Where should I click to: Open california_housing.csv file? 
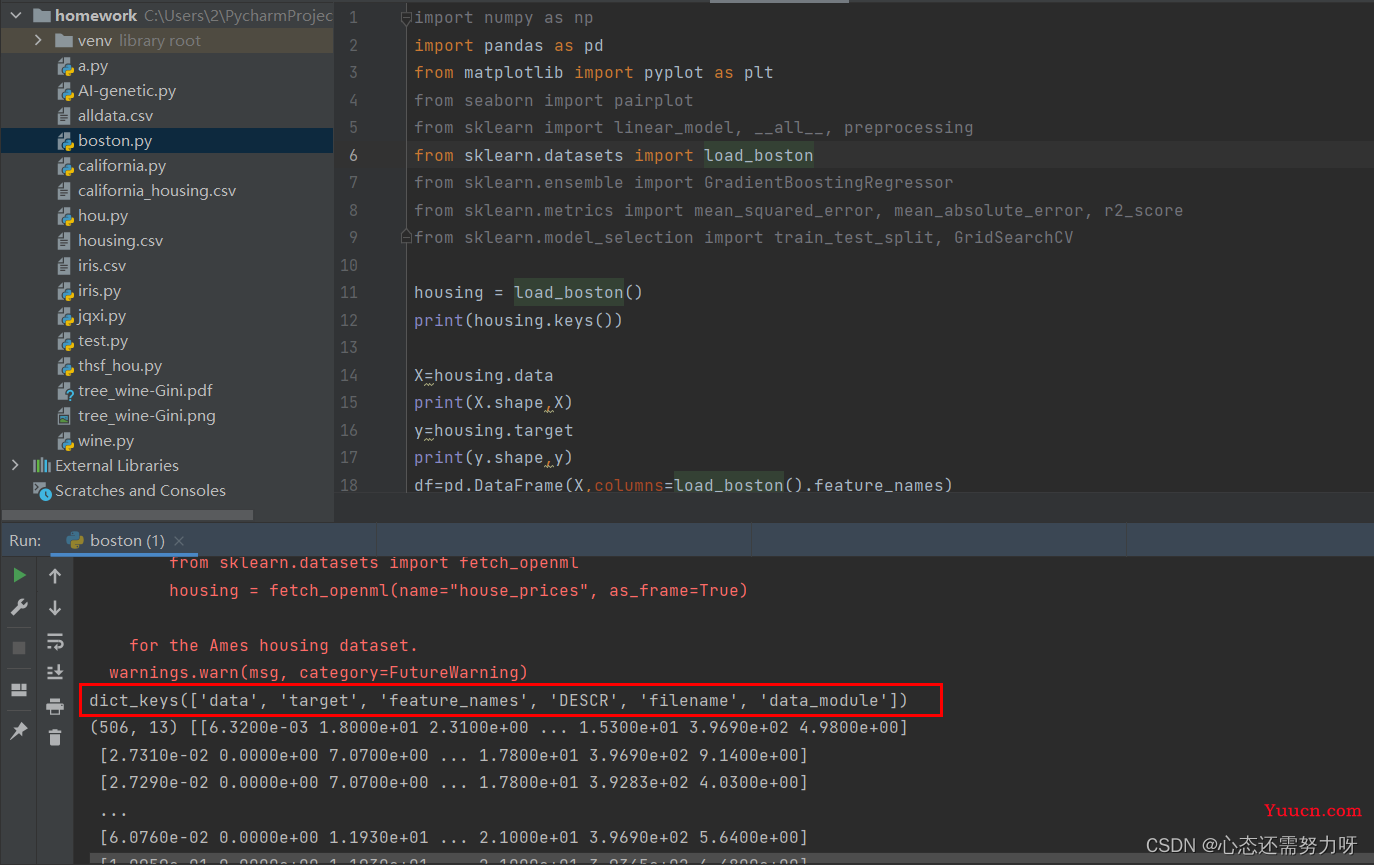157,191
